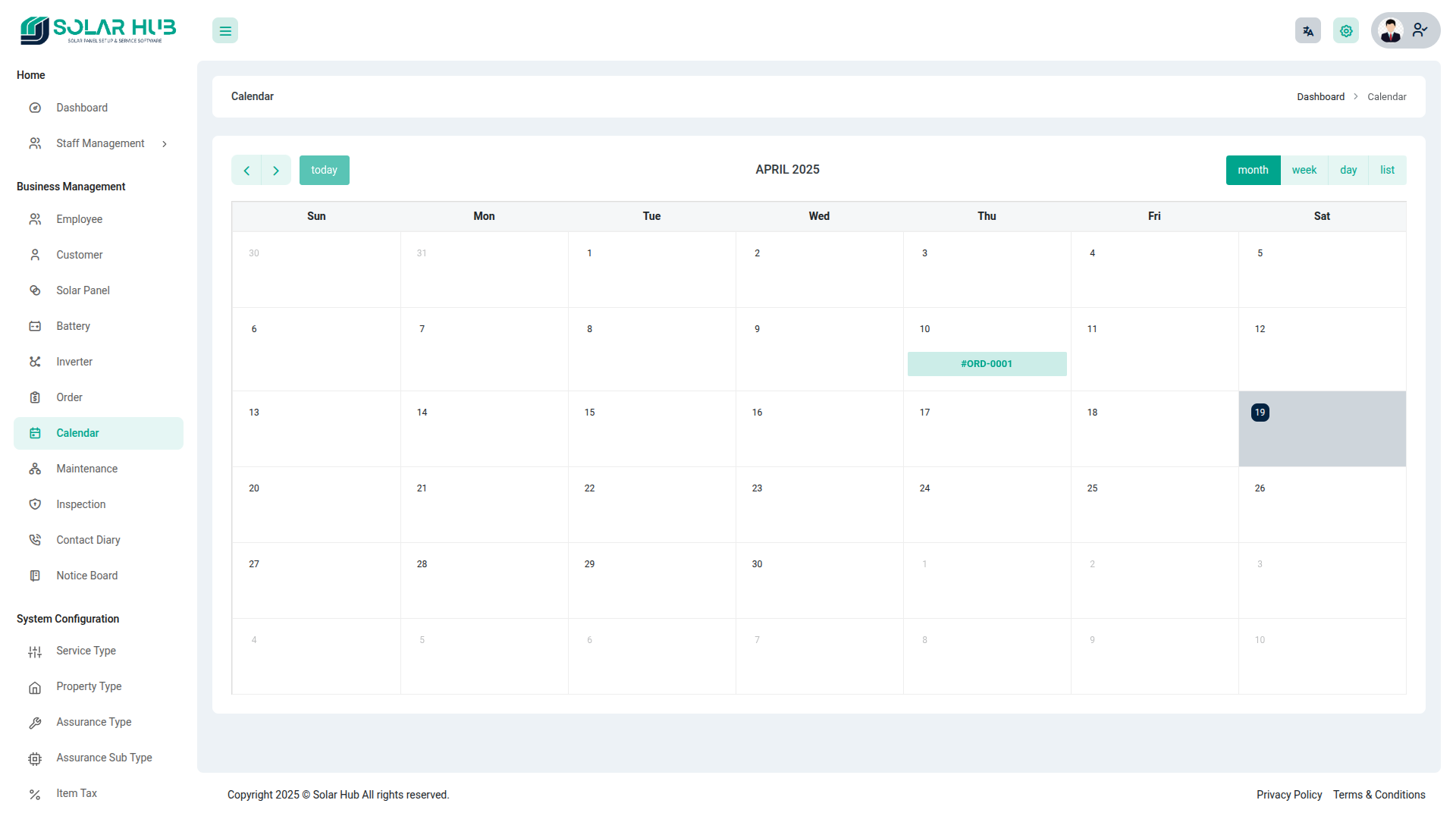This screenshot has height=819, width=1456.
Task: Open the Privacy Policy link
Action: click(1288, 795)
